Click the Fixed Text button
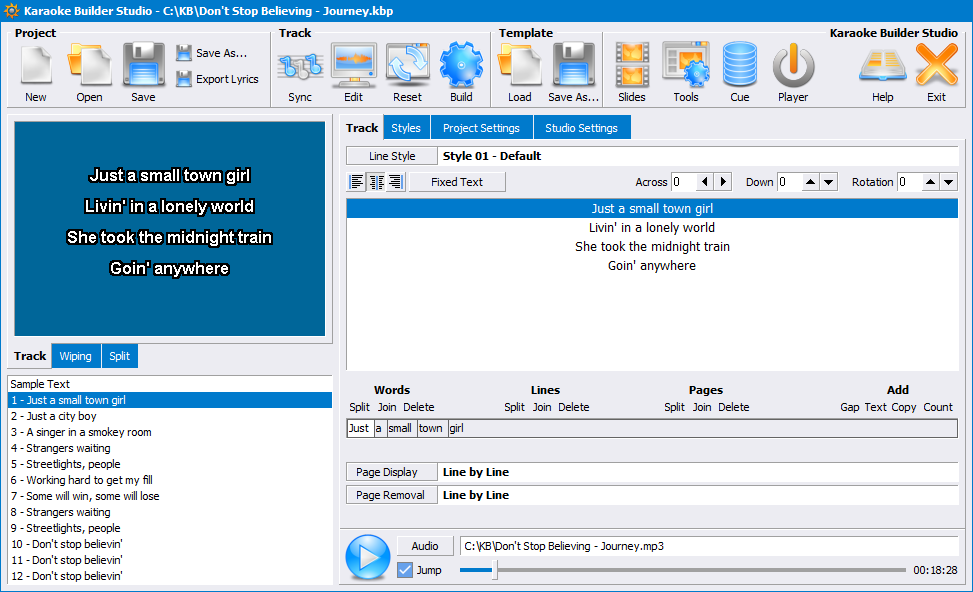 point(457,182)
